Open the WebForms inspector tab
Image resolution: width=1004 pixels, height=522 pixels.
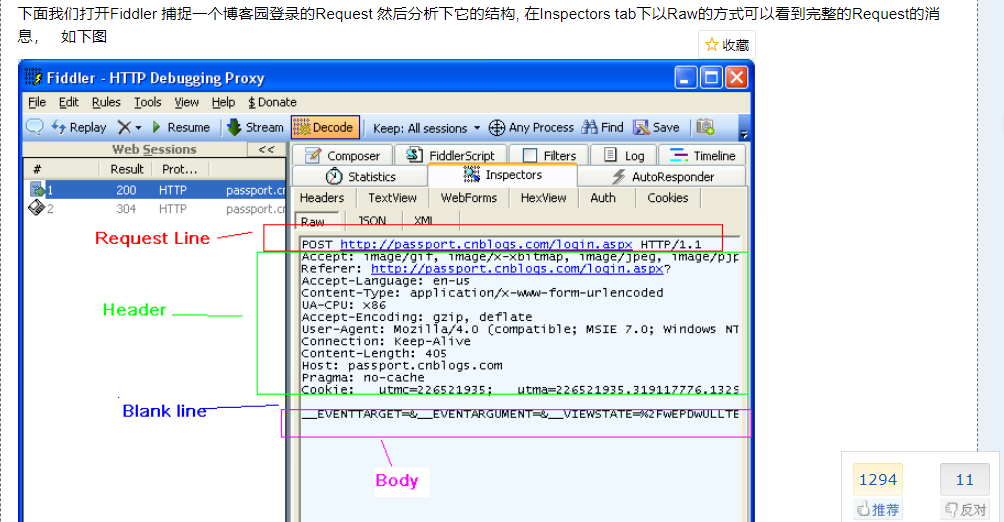(x=469, y=198)
